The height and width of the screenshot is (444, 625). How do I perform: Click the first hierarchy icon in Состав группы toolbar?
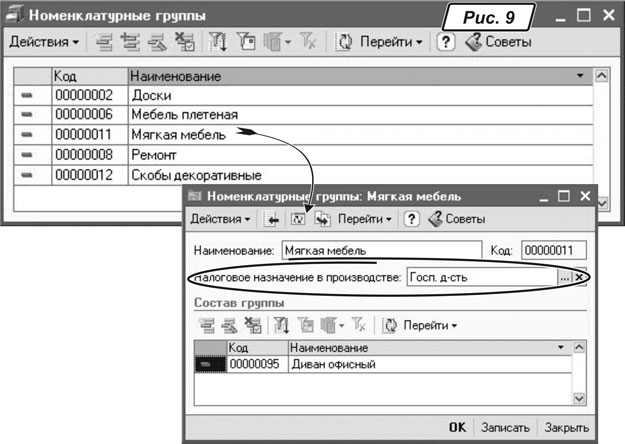point(207,326)
